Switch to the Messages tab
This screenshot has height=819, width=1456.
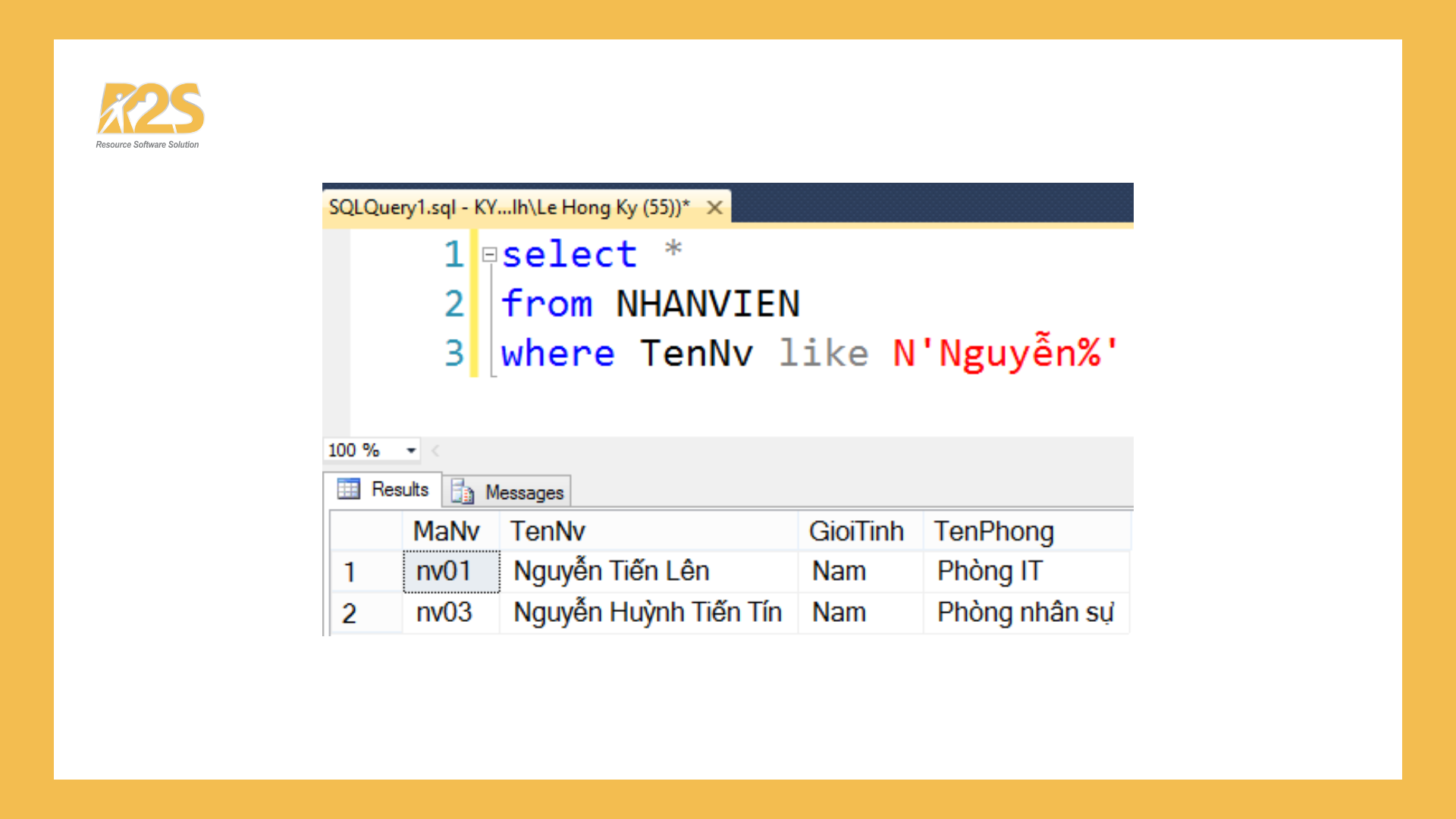pyautogui.click(x=523, y=492)
